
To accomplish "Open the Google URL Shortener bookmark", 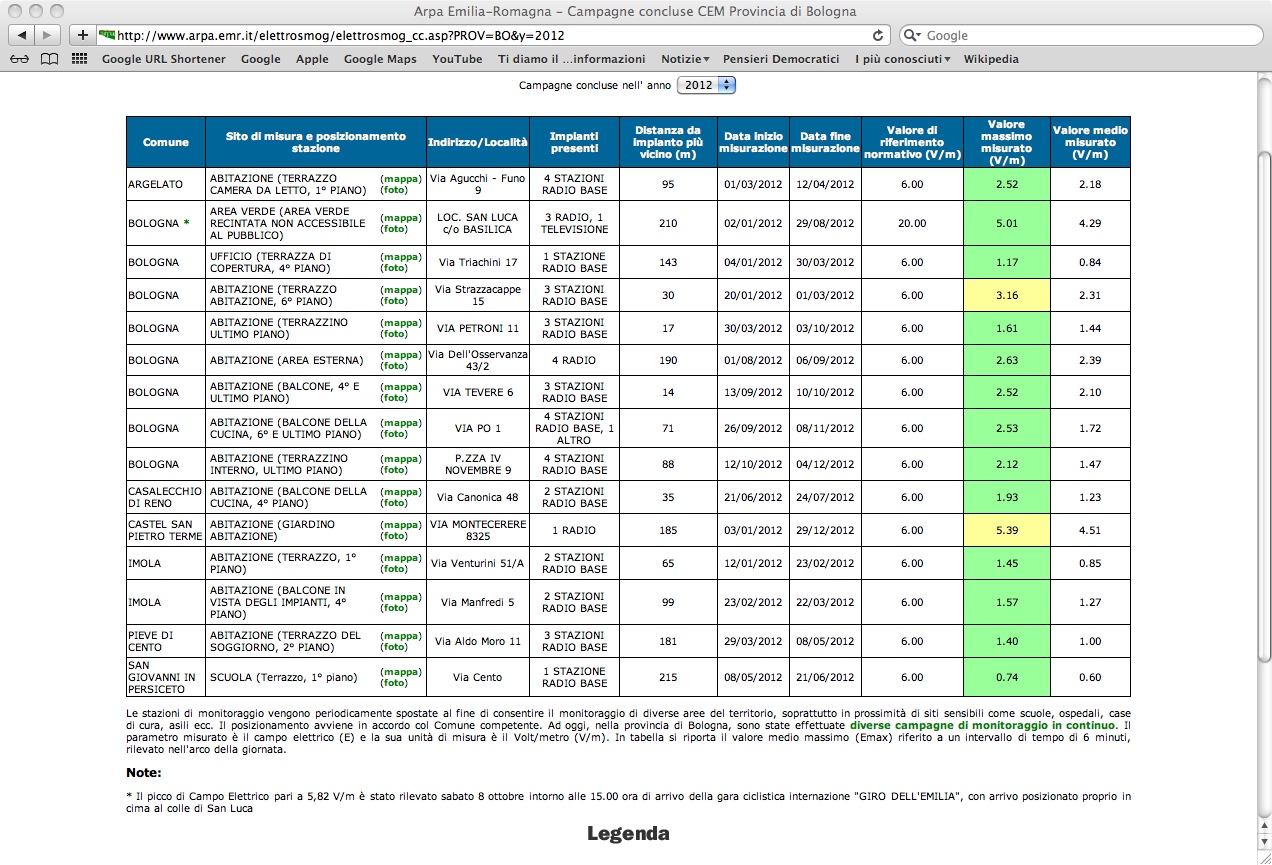I will point(163,59).
